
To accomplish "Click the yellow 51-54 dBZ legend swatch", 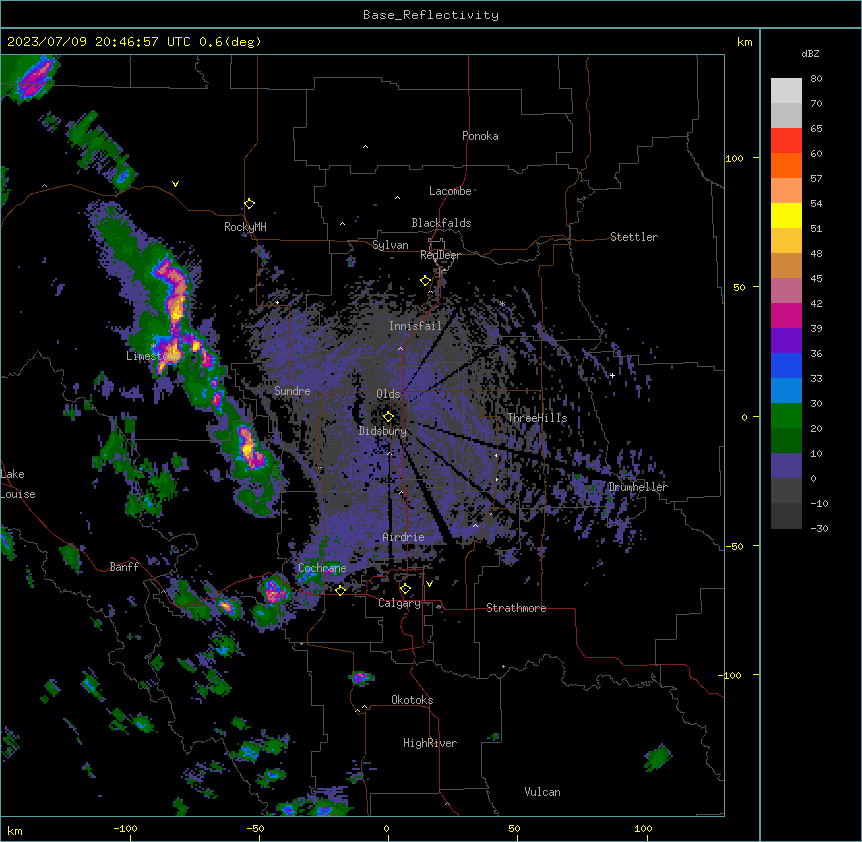I will pos(786,215).
